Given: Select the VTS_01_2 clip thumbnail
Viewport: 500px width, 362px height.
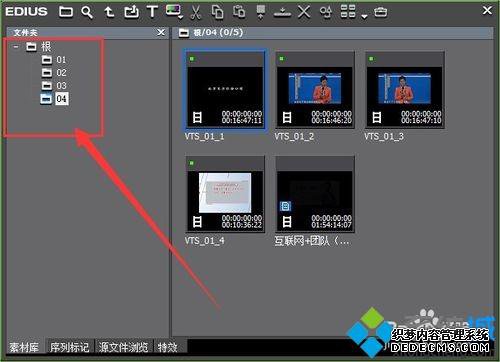Looking at the screenshot, I should tap(315, 90).
